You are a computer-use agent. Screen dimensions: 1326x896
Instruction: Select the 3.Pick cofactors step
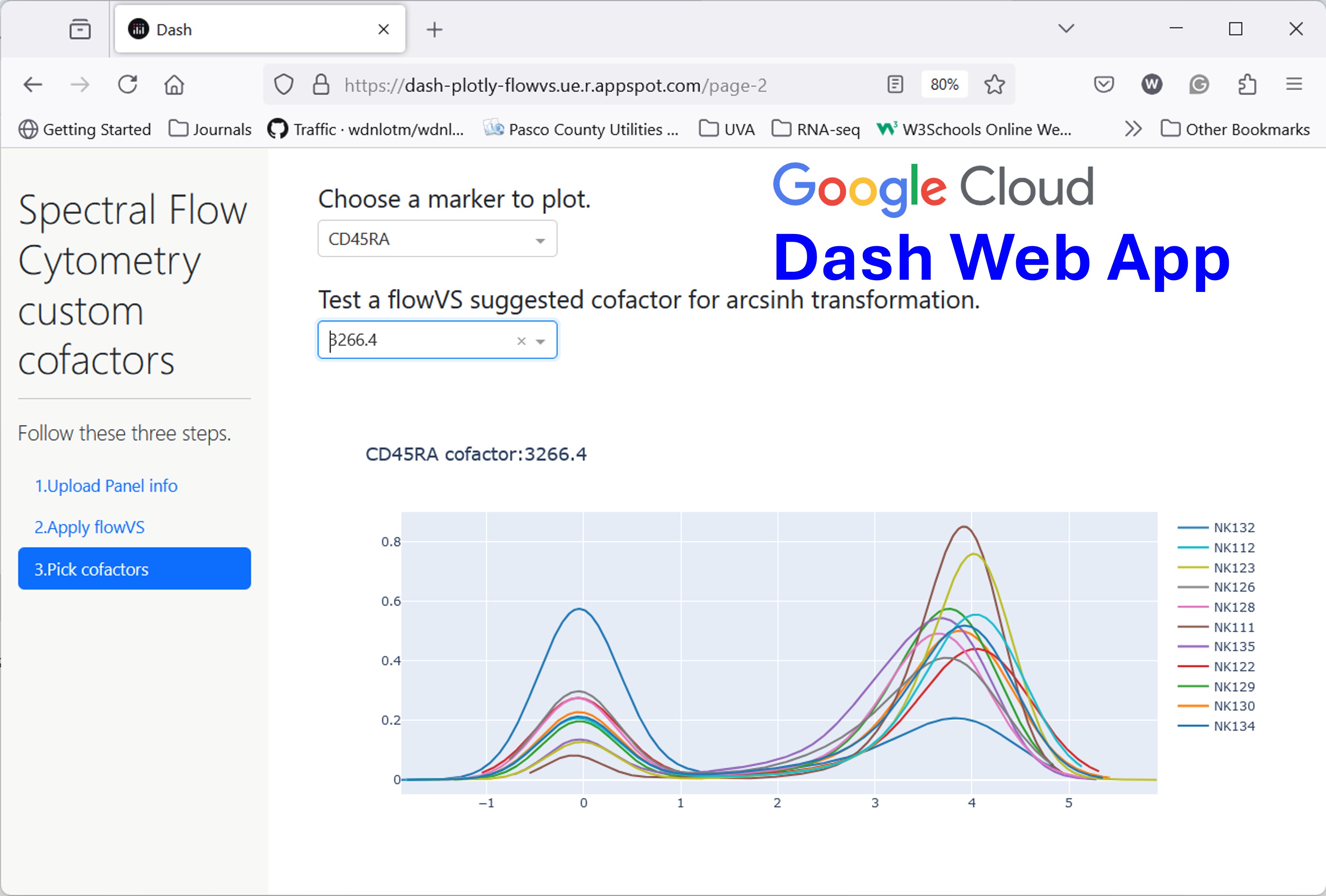[x=135, y=569]
